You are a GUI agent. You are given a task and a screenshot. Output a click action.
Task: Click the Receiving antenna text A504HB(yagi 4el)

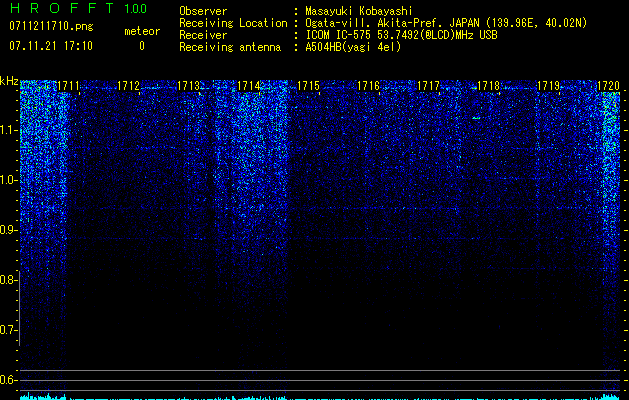pyautogui.click(x=353, y=47)
